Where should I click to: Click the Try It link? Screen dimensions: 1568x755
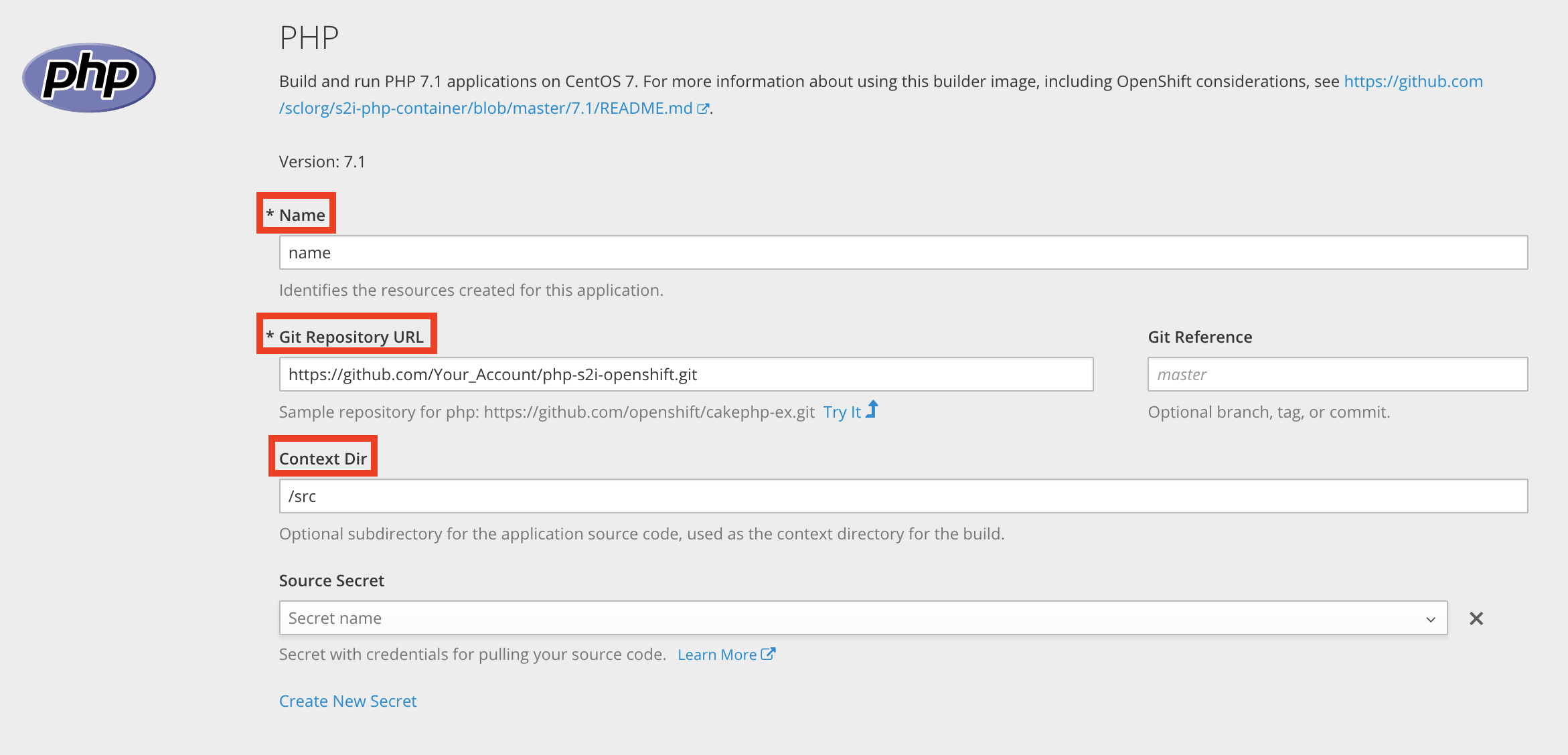tap(842, 412)
